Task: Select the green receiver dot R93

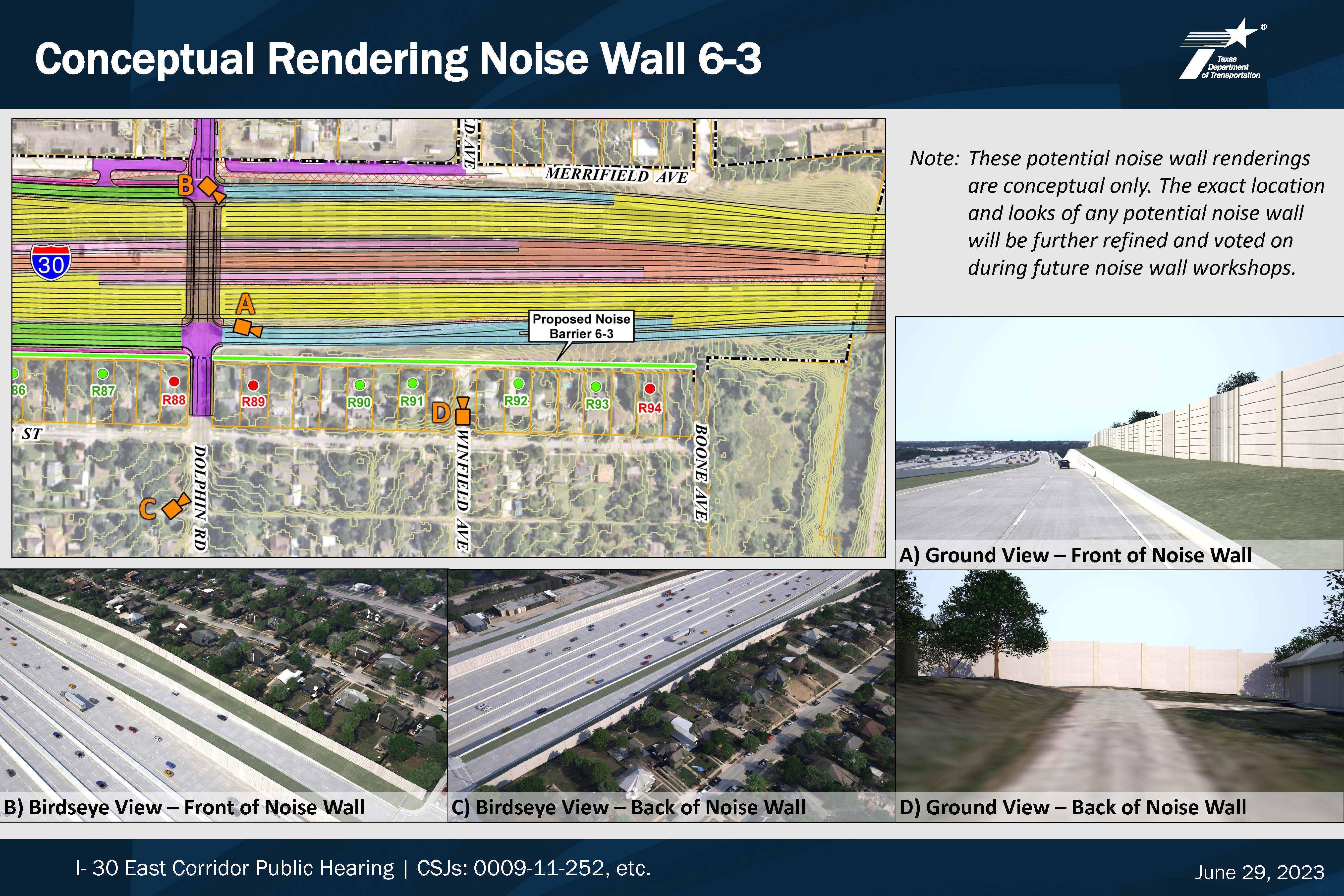Action: (595, 386)
